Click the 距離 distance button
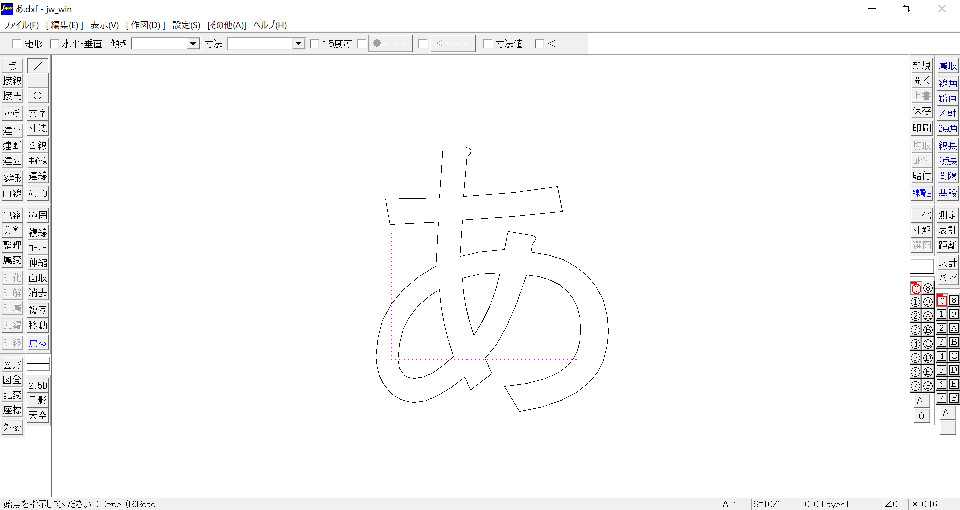The height and width of the screenshot is (510, 960). tap(947, 245)
